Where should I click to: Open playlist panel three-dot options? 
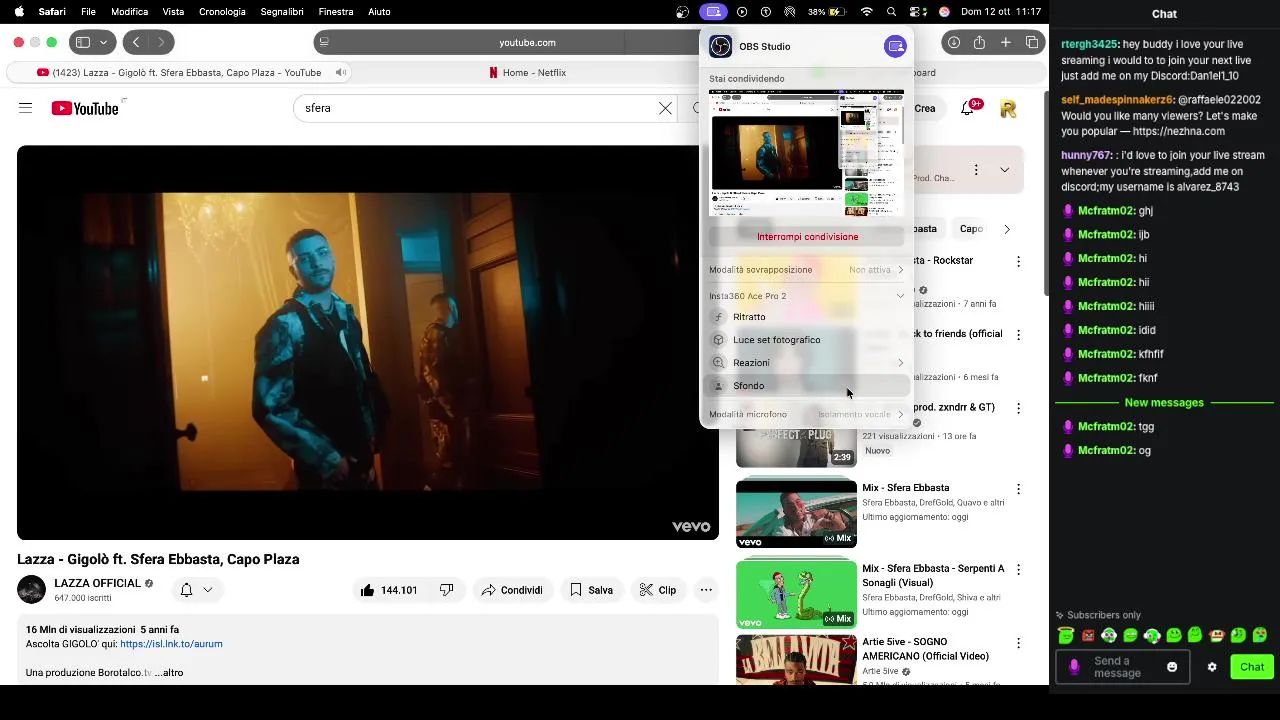coord(976,170)
